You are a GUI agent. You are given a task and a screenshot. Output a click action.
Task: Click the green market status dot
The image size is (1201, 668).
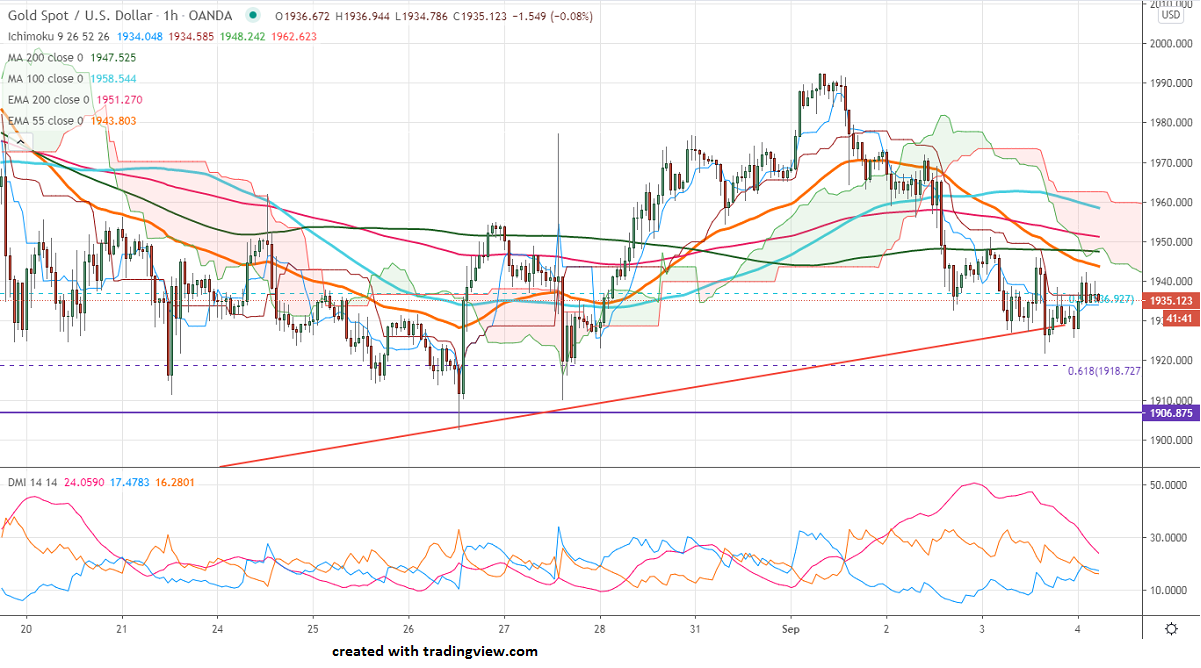(x=254, y=15)
